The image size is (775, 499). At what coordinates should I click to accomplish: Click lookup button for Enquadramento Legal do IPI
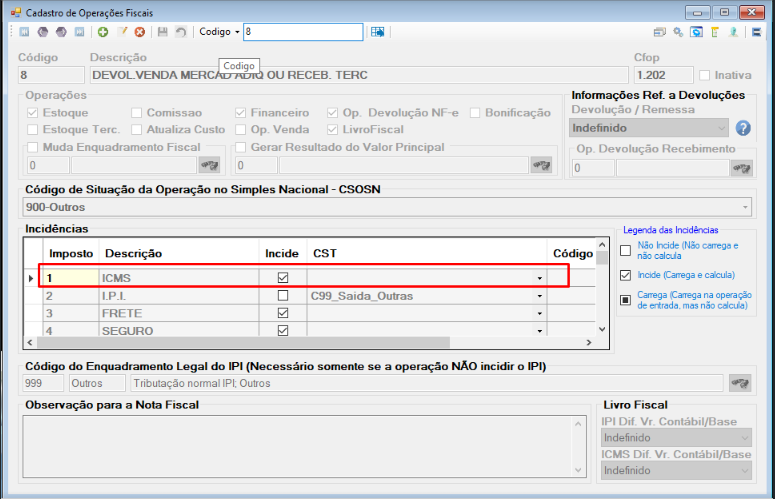tap(740, 383)
